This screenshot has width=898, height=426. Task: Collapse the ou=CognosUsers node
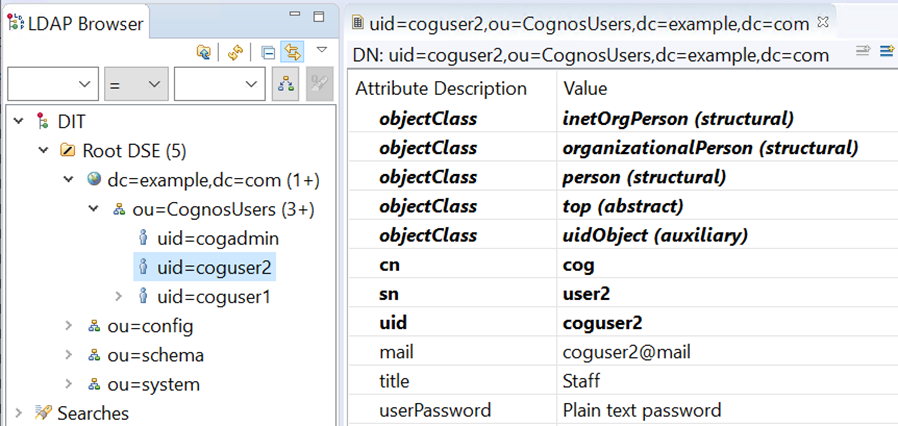pyautogui.click(x=93, y=209)
